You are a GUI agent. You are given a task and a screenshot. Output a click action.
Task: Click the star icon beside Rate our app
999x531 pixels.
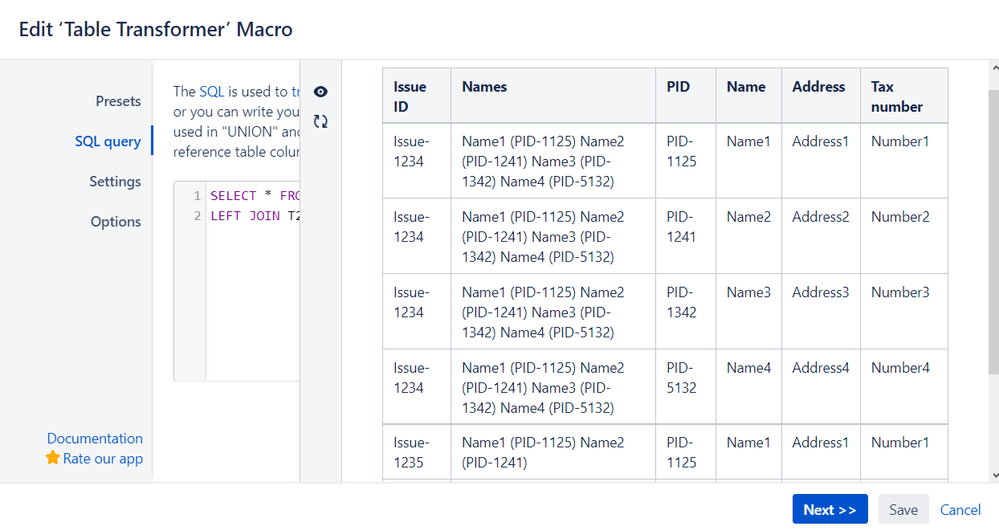(53, 458)
